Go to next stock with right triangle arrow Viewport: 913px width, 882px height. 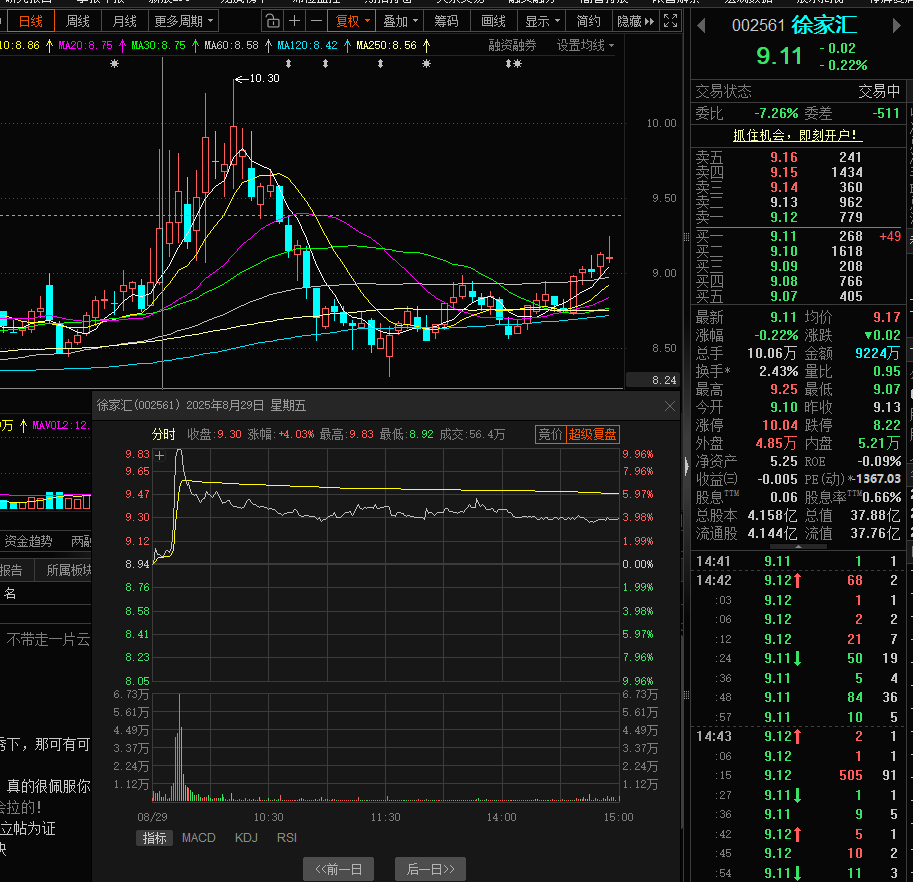pos(897,26)
